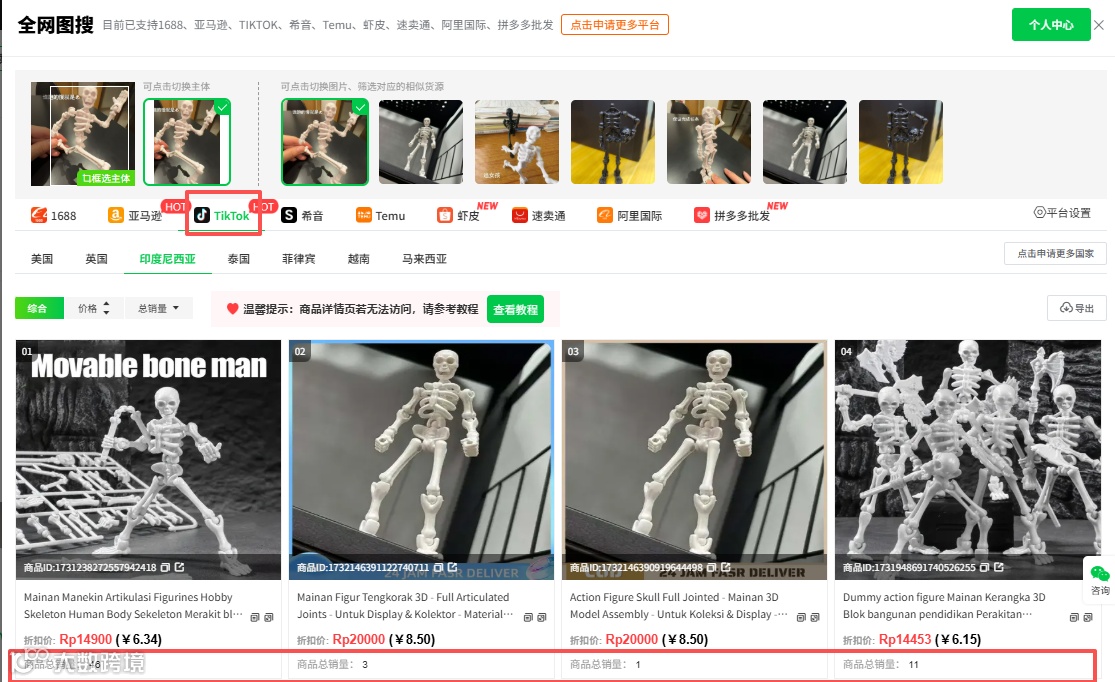The height and width of the screenshot is (682, 1115).
Task: Select the TikTok platform tab
Action: tap(223, 215)
